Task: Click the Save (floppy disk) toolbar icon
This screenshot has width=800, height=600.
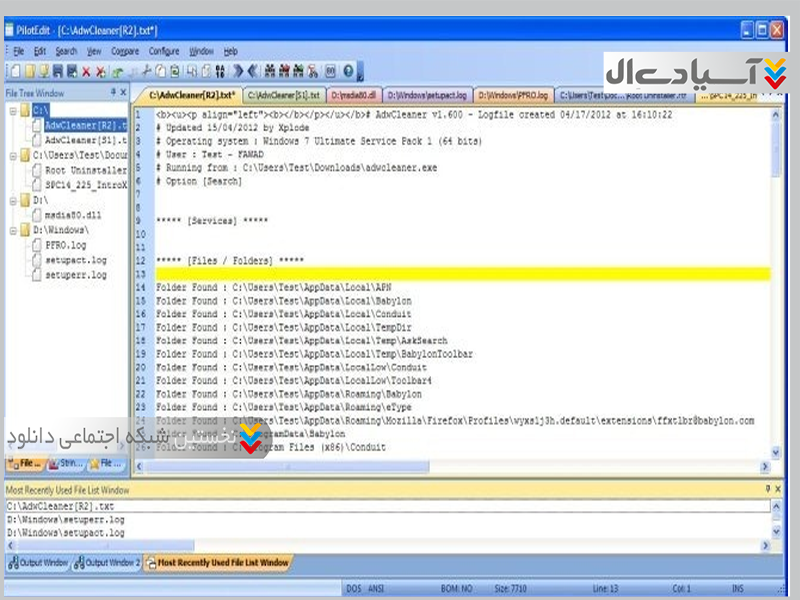Action: 57,71
